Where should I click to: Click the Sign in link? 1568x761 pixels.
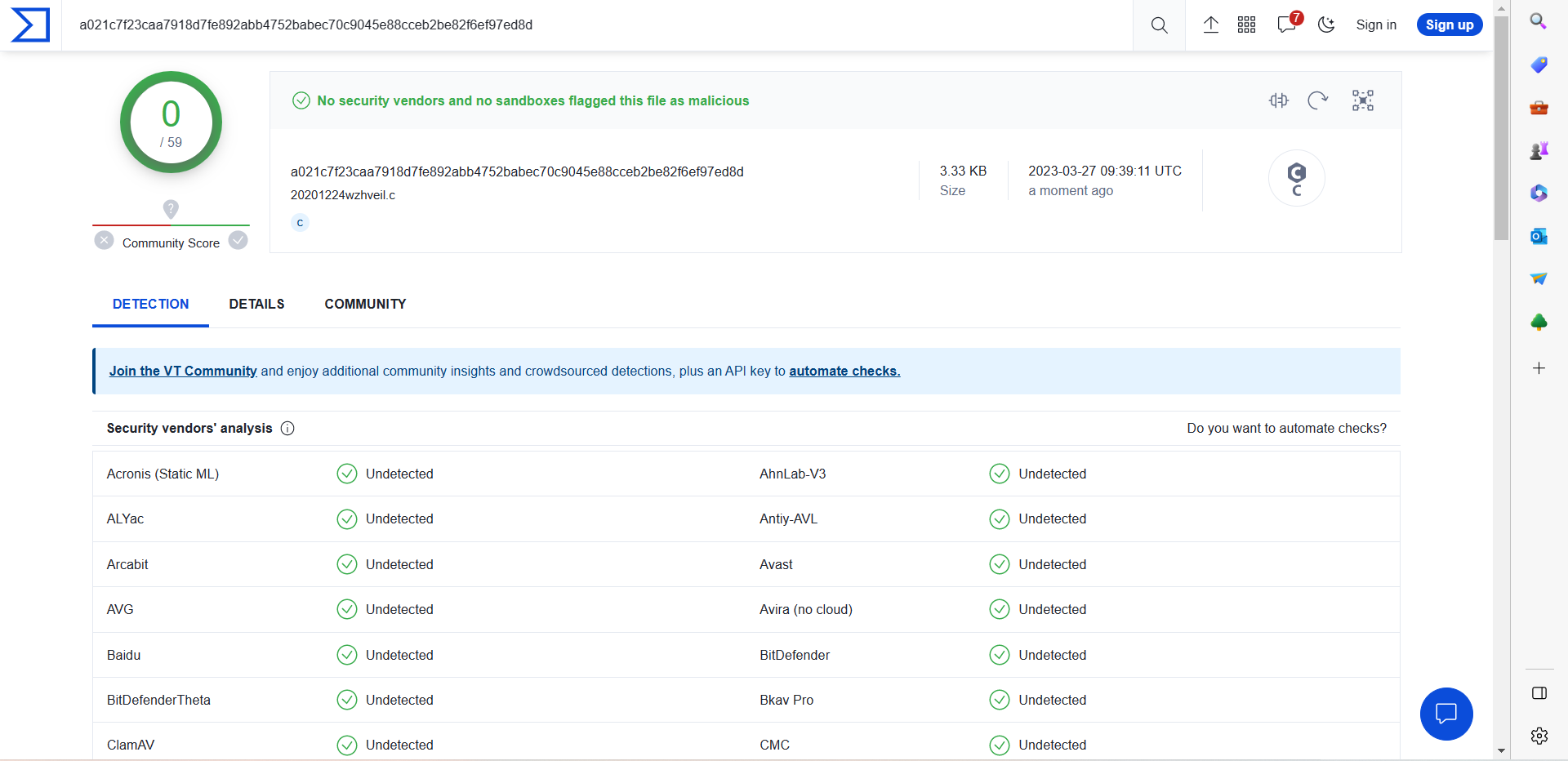(1376, 25)
